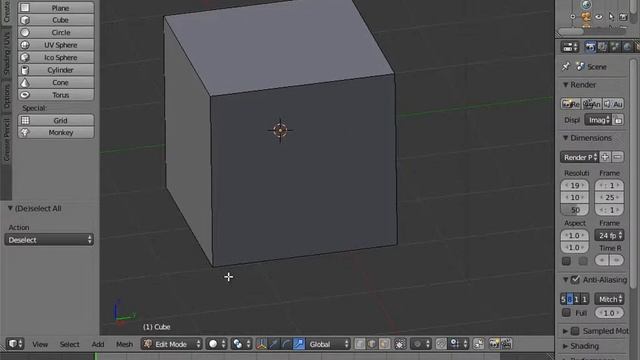Add a Plane mesh primitive

pos(56,8)
